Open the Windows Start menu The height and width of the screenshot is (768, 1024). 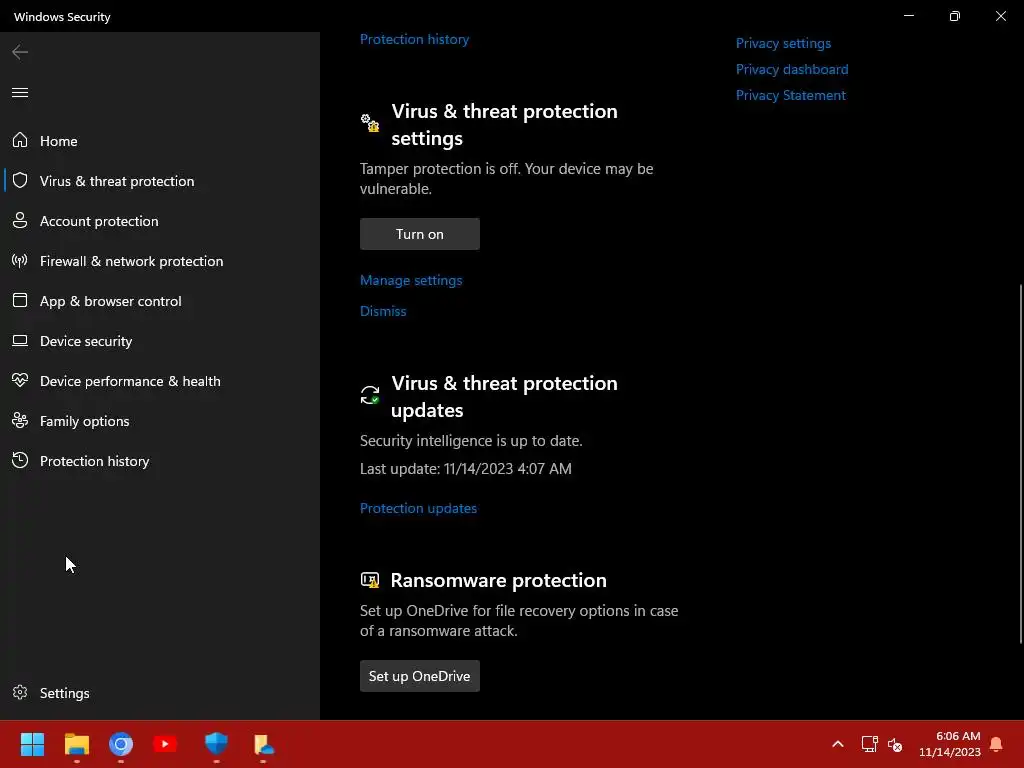pyautogui.click(x=32, y=744)
